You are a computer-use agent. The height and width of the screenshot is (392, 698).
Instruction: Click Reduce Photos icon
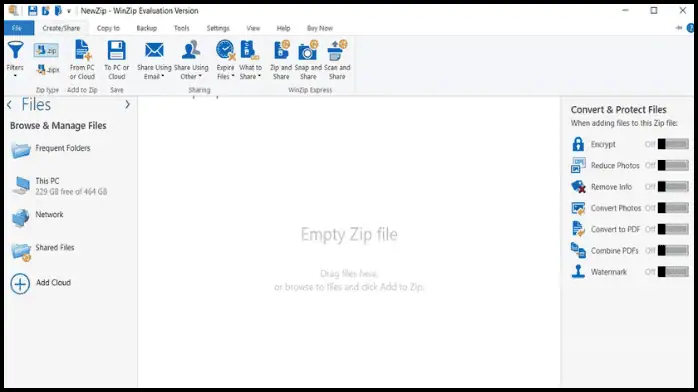coord(578,166)
